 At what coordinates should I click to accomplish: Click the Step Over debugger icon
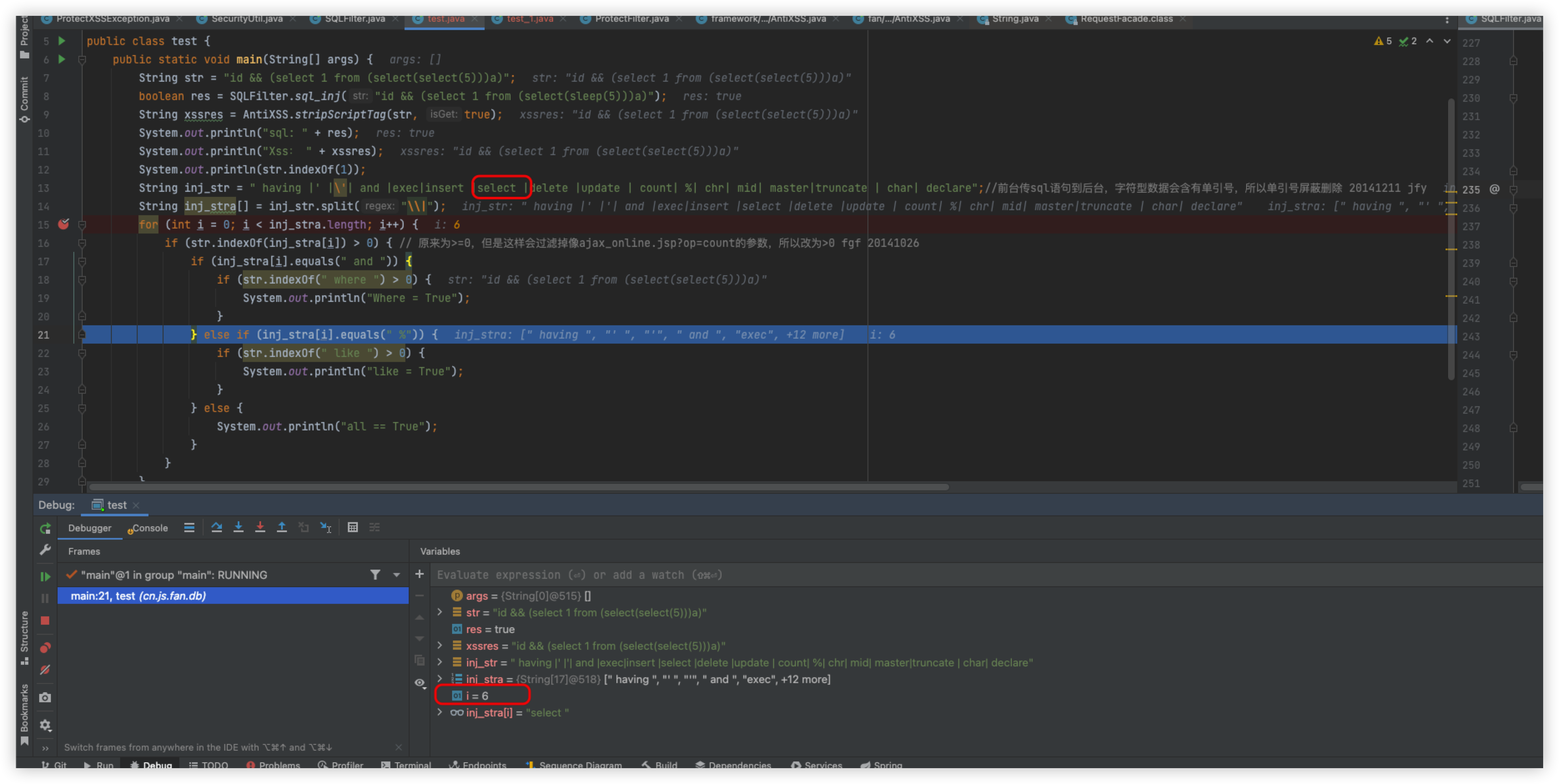(x=216, y=527)
